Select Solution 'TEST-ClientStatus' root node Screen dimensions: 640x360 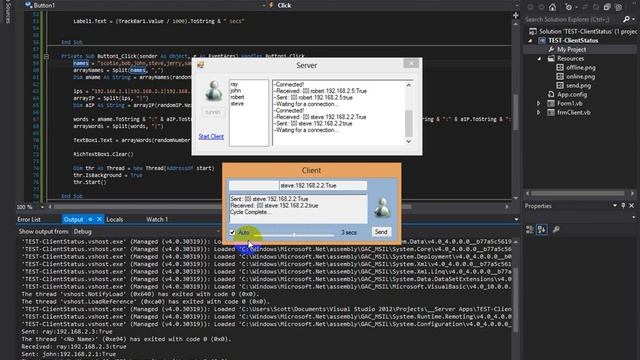pyautogui.click(x=588, y=31)
